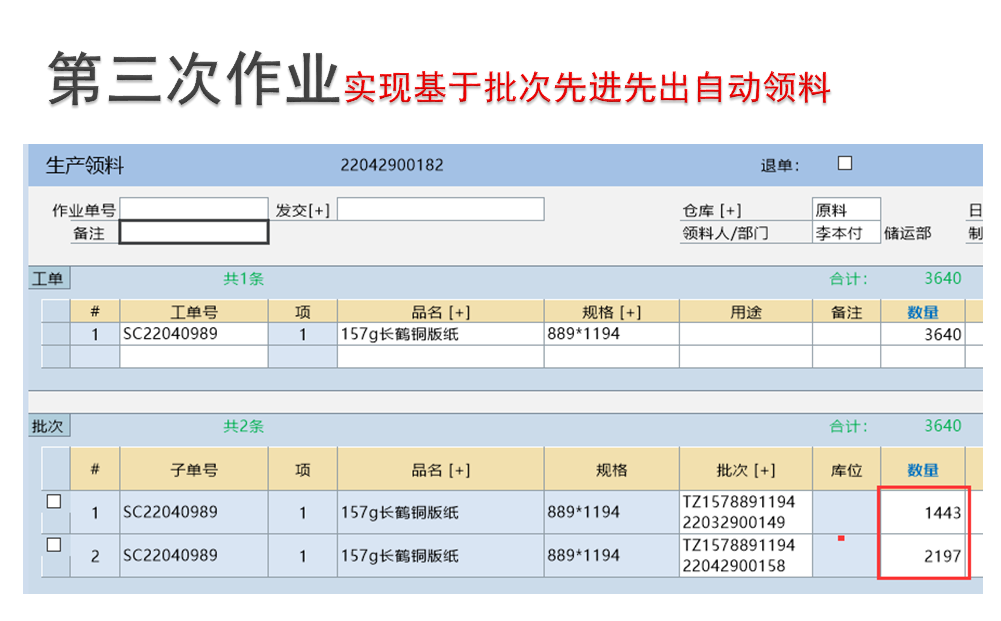
Task: Click the 批次 [+] column header
Action: [x=745, y=470]
